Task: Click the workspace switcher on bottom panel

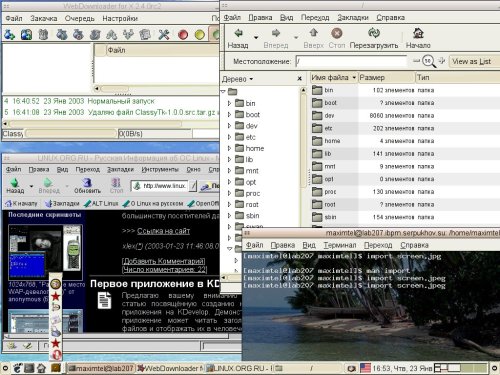Action: [x=462, y=368]
